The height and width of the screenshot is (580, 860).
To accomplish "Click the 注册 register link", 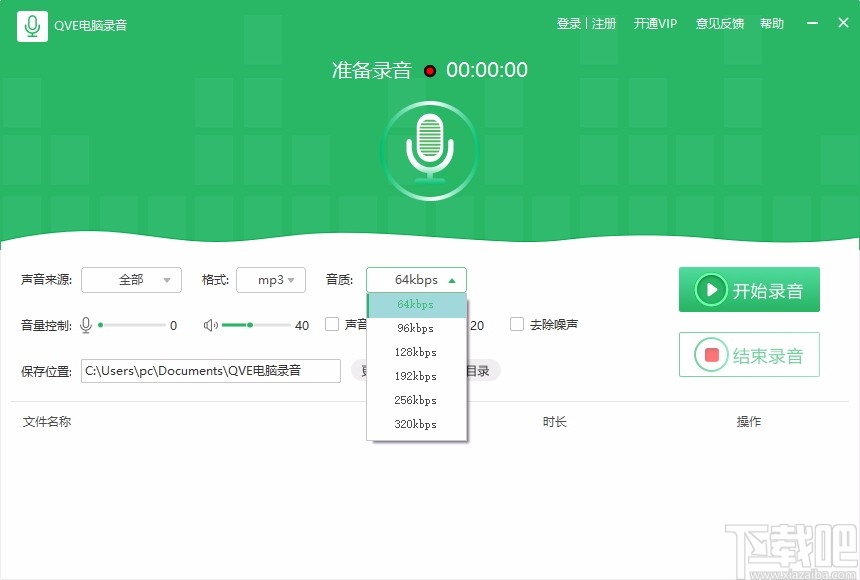I will (x=604, y=23).
